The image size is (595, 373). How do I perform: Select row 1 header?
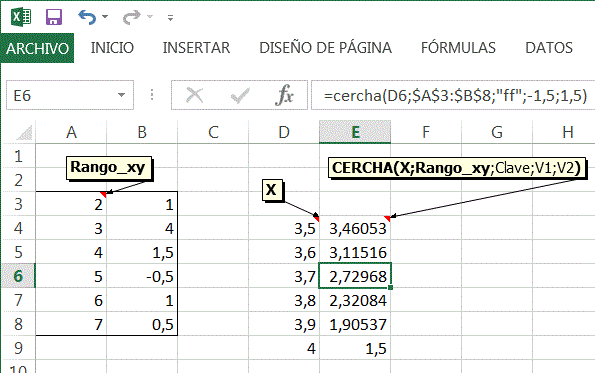click(18, 156)
